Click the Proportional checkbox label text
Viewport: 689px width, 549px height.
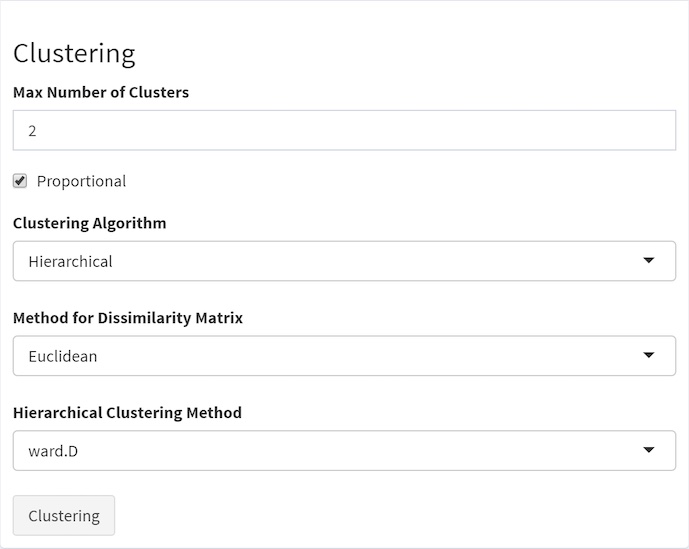[x=81, y=181]
